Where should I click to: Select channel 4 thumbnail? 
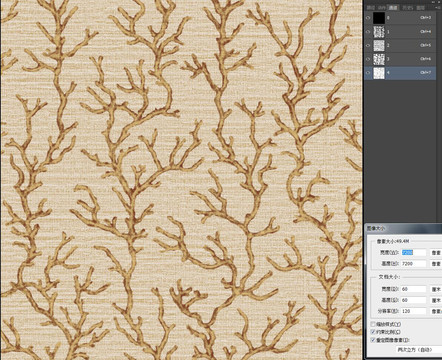(x=379, y=73)
